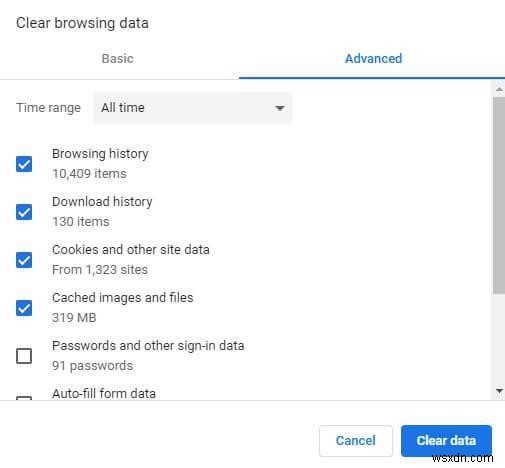Click the '10,409 items' text
505x468 pixels.
(x=89, y=174)
